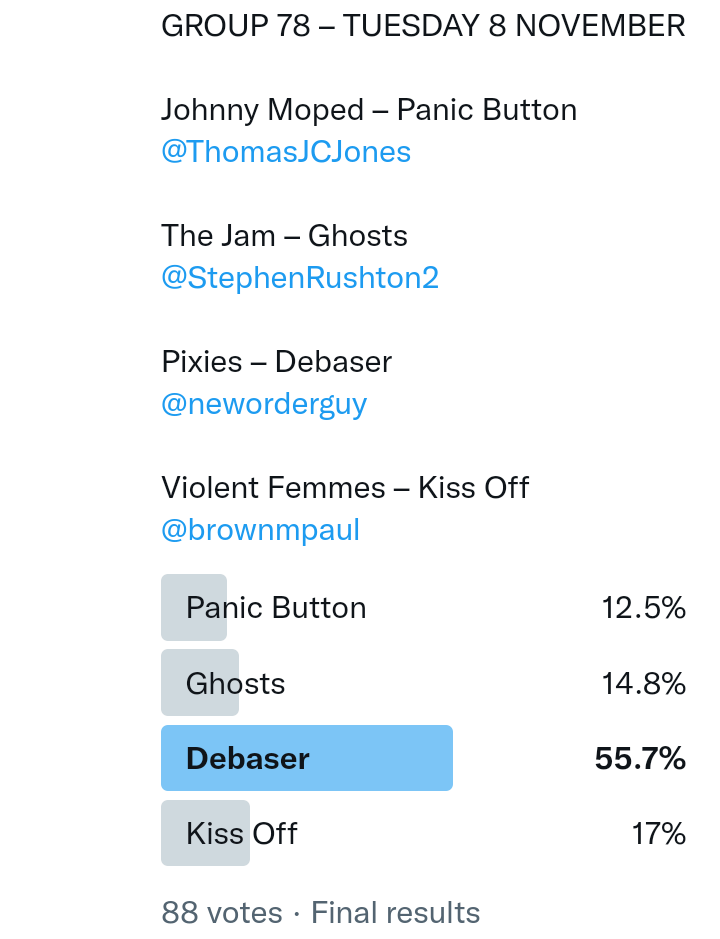Go to the @brownmpaul mention
This screenshot has width=720, height=939.
click(260, 530)
